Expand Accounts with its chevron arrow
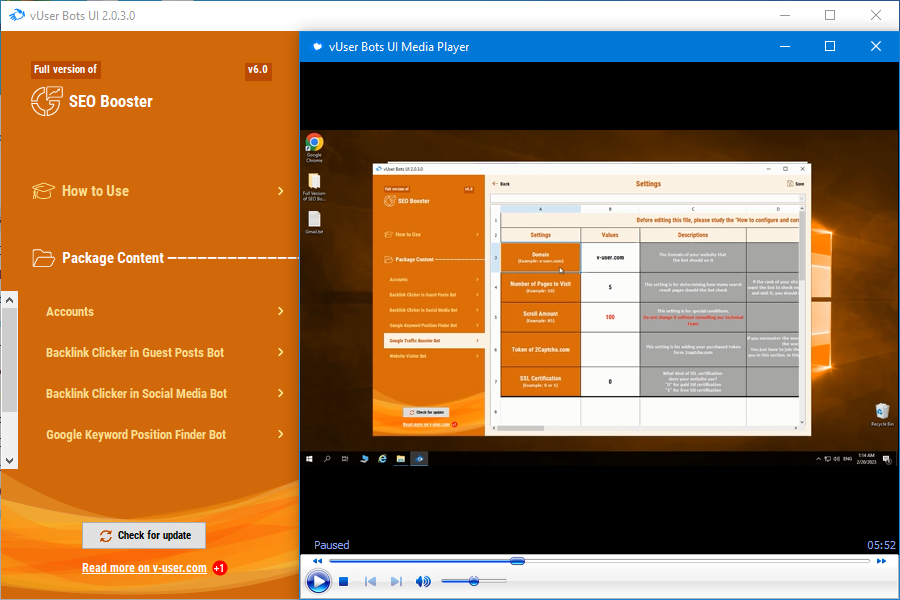Screen dimensions: 900x600 coord(280,311)
